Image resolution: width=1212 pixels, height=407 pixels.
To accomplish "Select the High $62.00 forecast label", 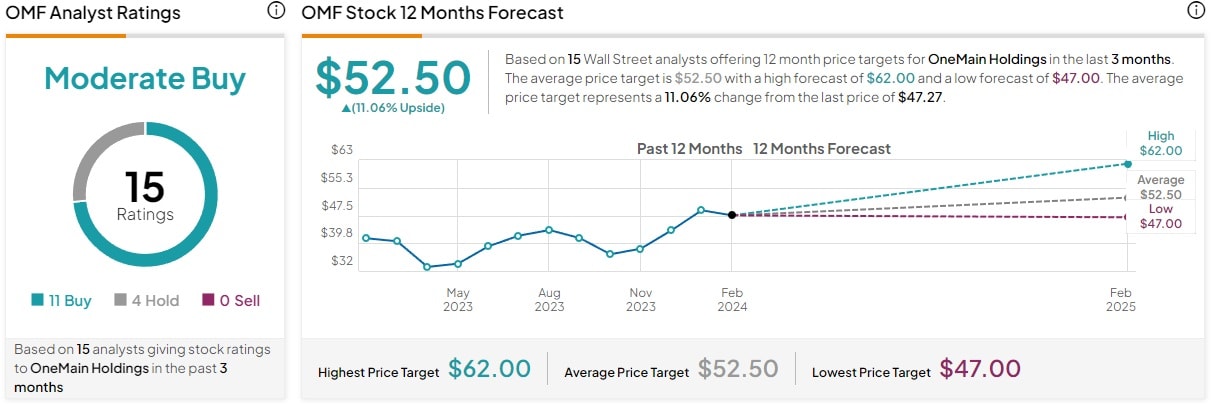I will coord(1160,144).
